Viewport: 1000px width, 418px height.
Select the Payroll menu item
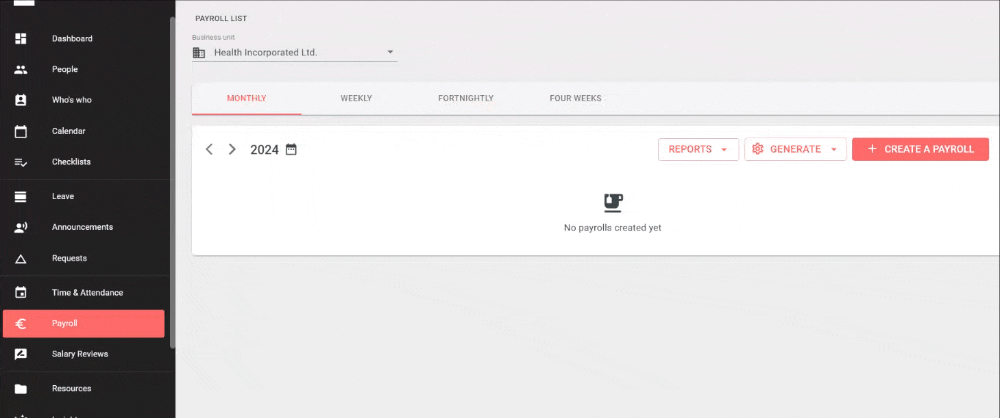tap(84, 324)
